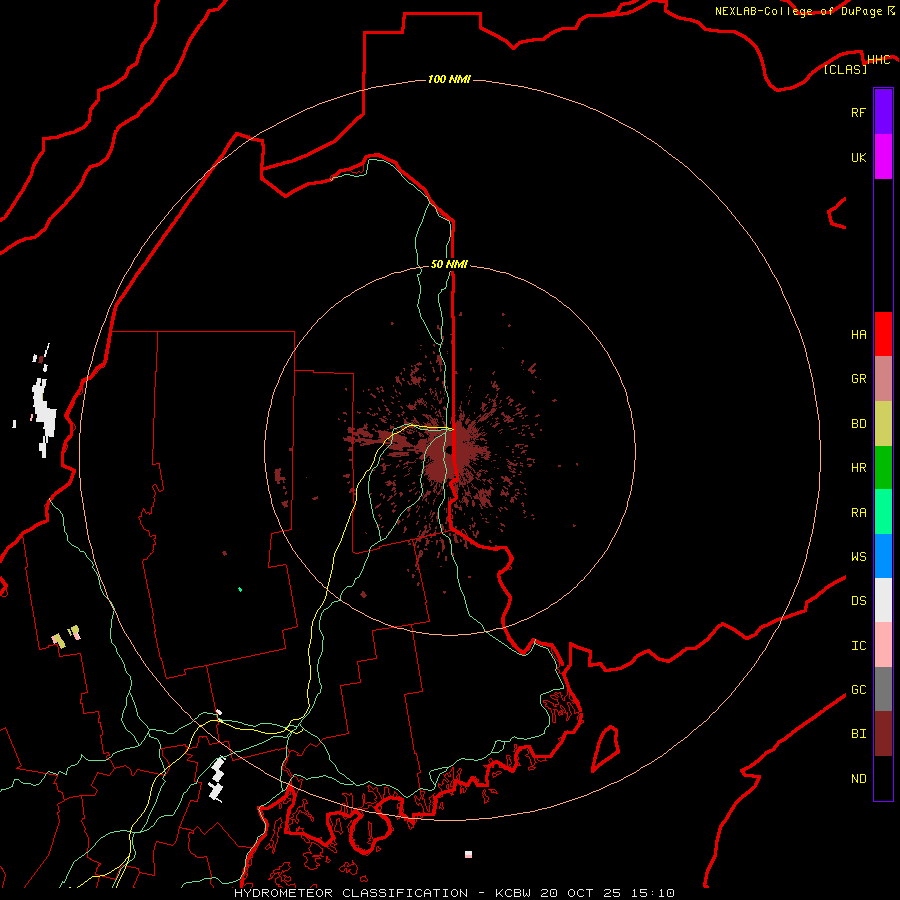900x900 pixels.
Task: Click the yellow big drops echo at lower left
Action: 59,641
